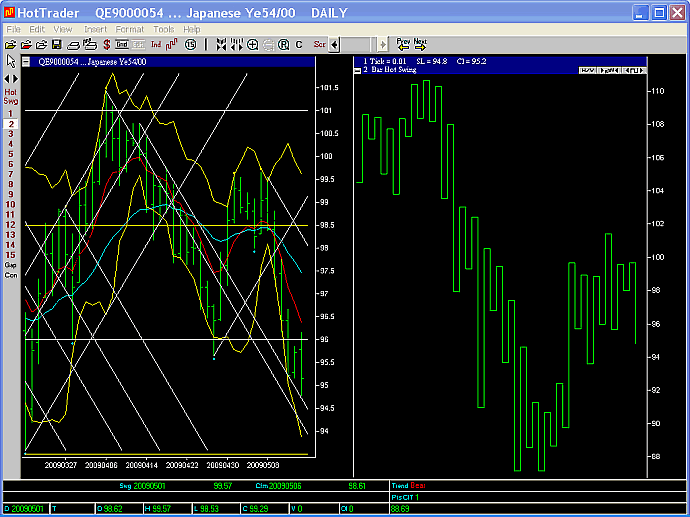
Task: Click the greyed zoom out magnifier icon
Action: pyautogui.click(x=268, y=44)
